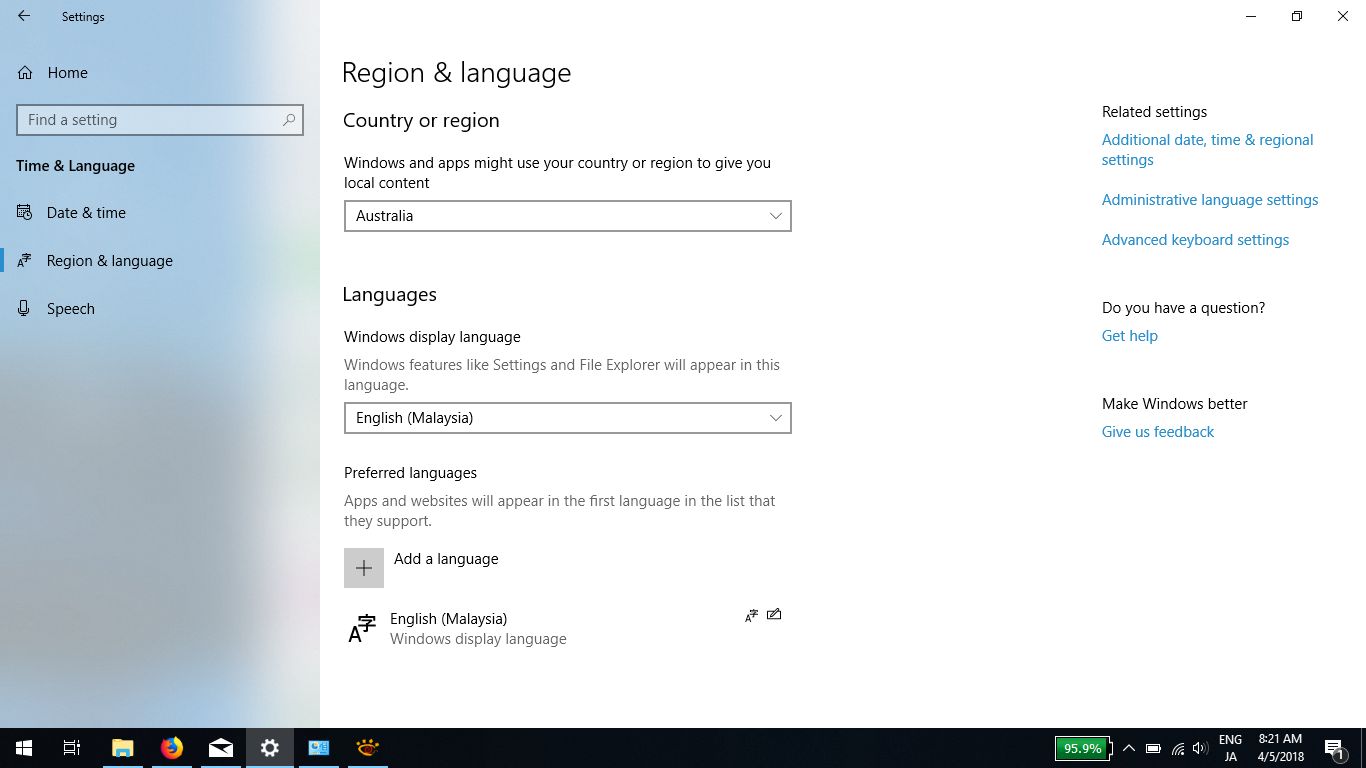Screen dimensions: 1366x768
Task: Open the Start menu
Action: click(22, 747)
